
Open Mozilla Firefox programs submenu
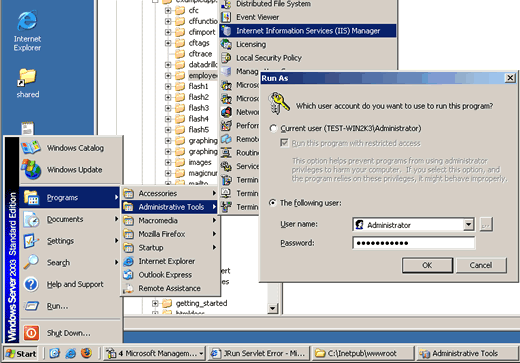tap(170, 234)
